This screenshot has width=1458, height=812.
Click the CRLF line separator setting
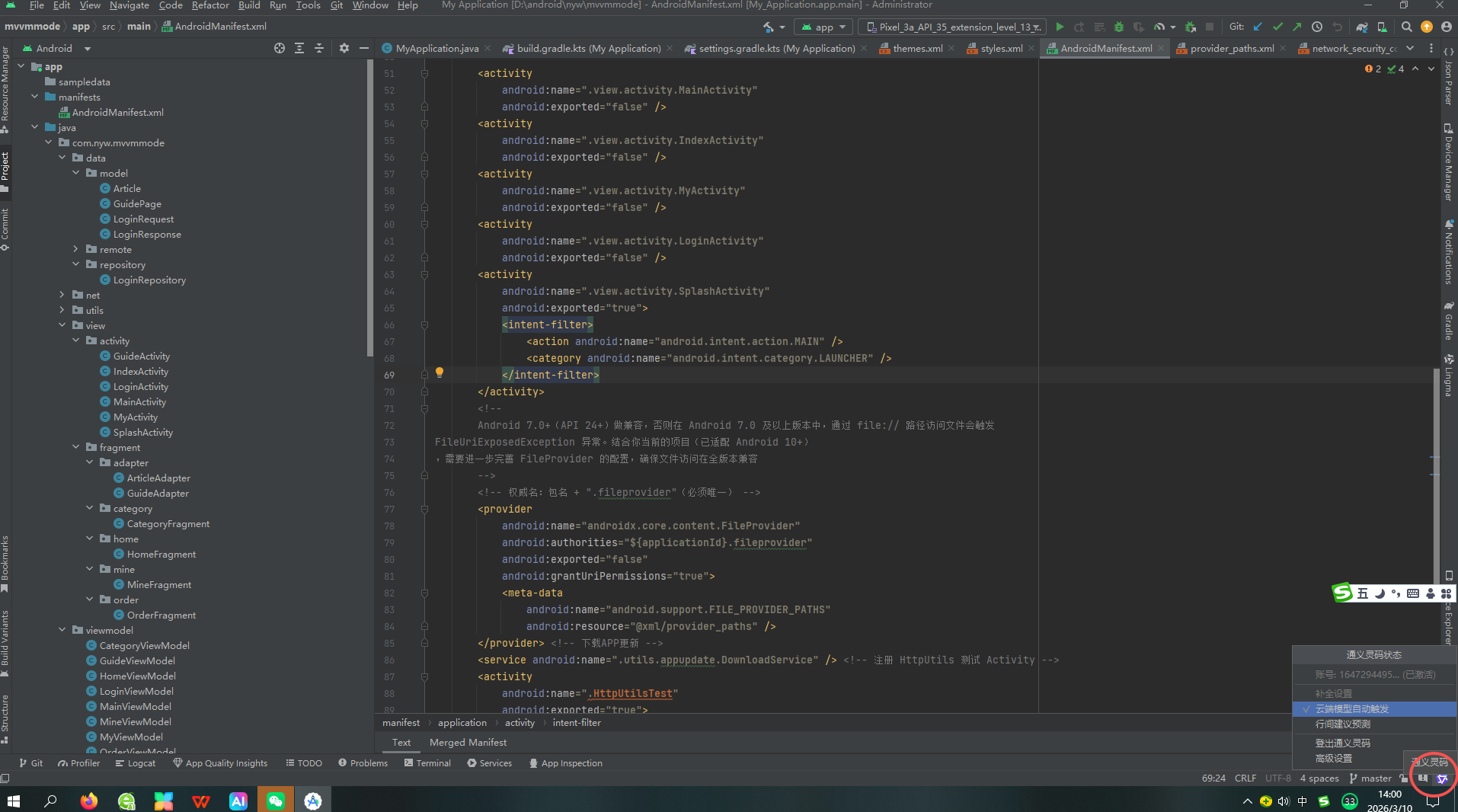click(1245, 778)
